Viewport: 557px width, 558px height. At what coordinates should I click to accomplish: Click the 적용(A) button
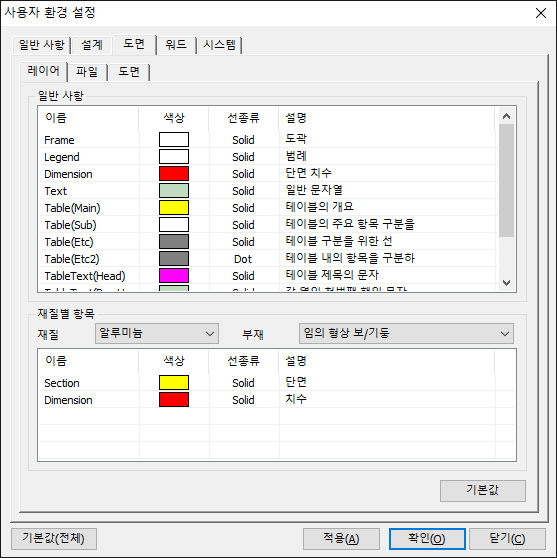pos(341,538)
